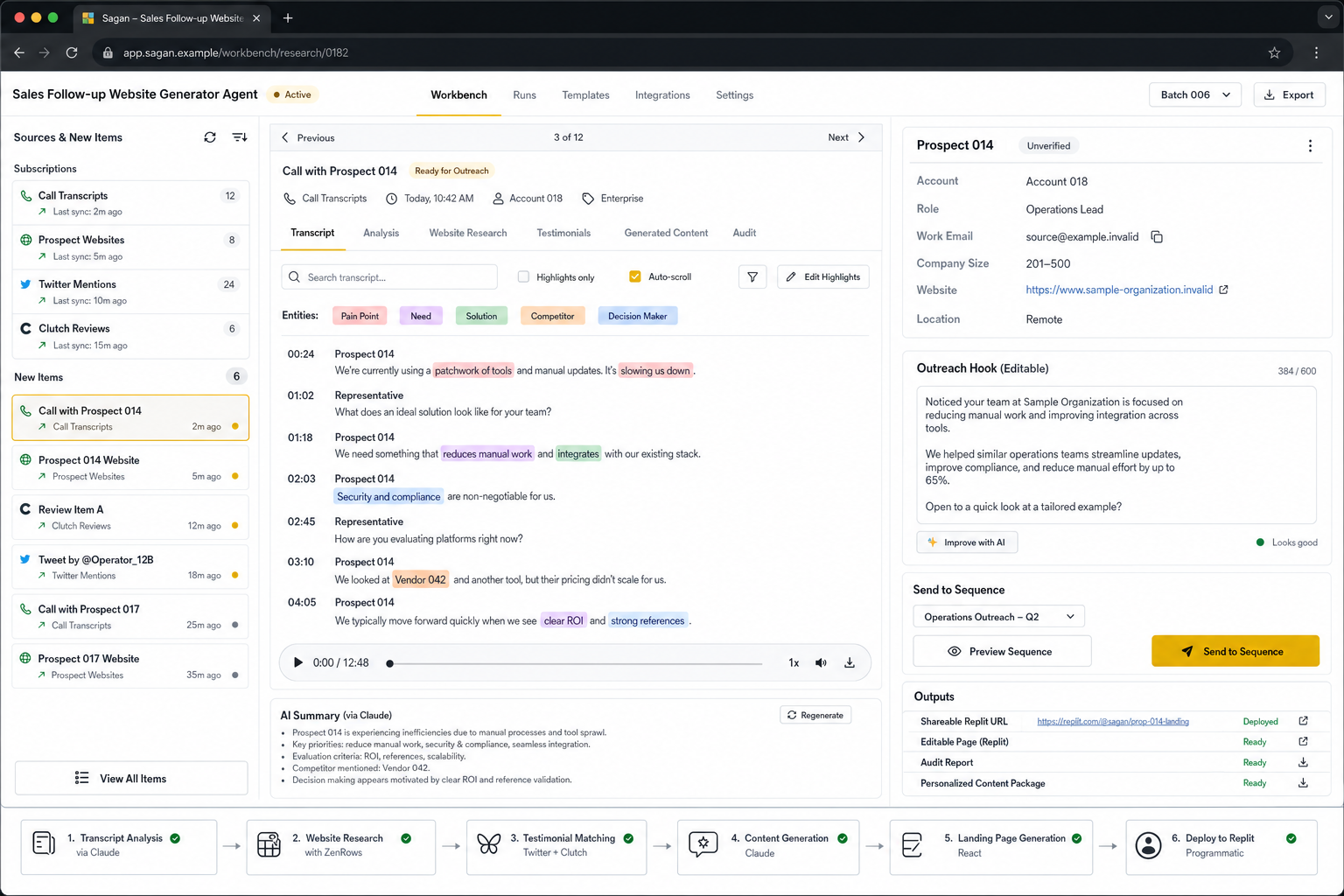Open the replit.com prop-014-landing link
Viewport: 1344px width, 896px height.
coord(1113,722)
